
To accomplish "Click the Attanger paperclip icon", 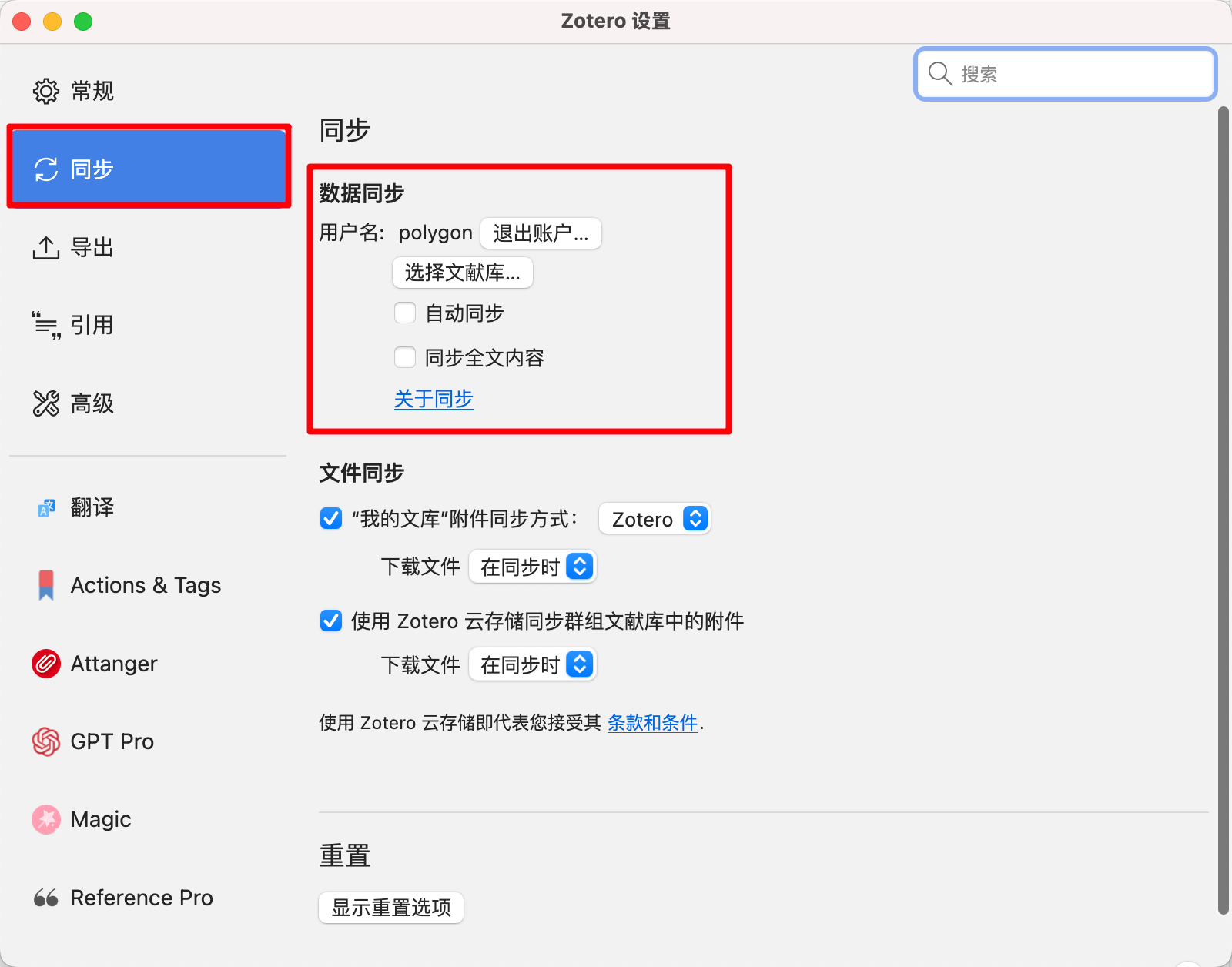I will coord(46,664).
